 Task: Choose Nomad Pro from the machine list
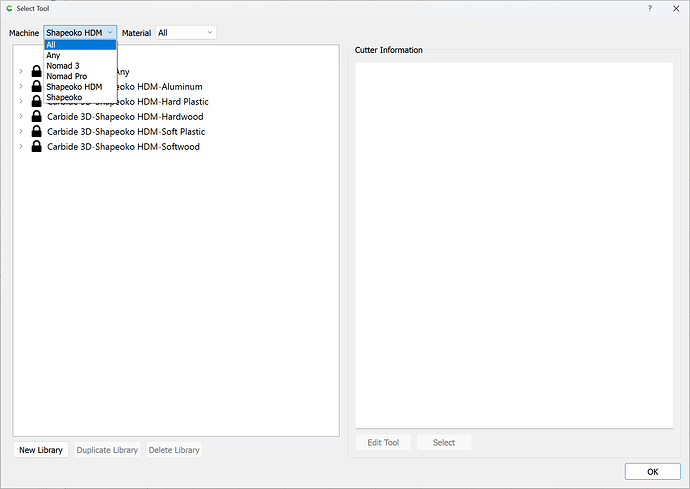click(66, 76)
